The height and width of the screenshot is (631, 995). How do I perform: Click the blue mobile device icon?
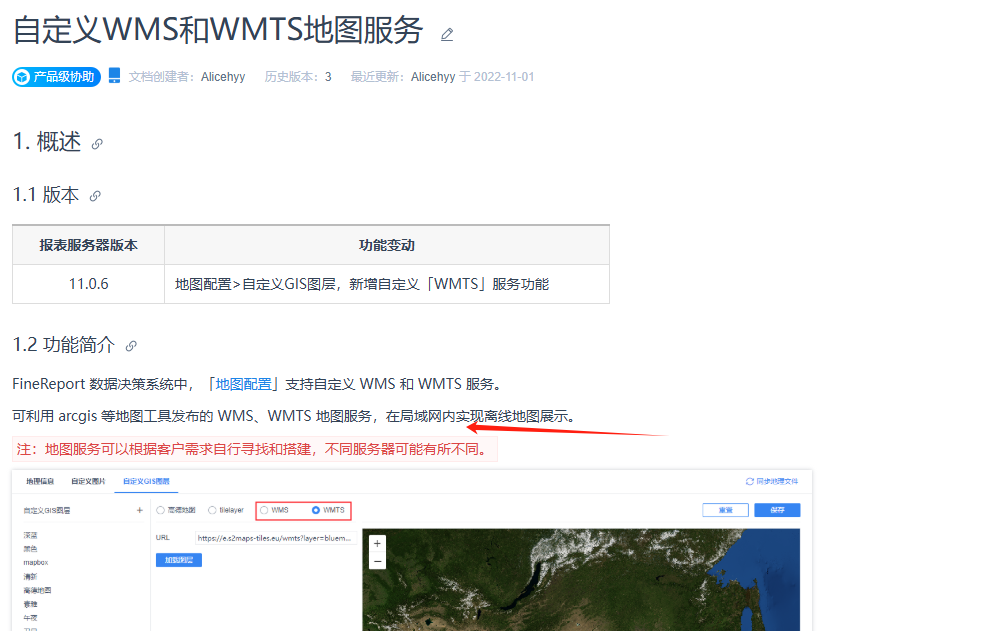(114, 76)
